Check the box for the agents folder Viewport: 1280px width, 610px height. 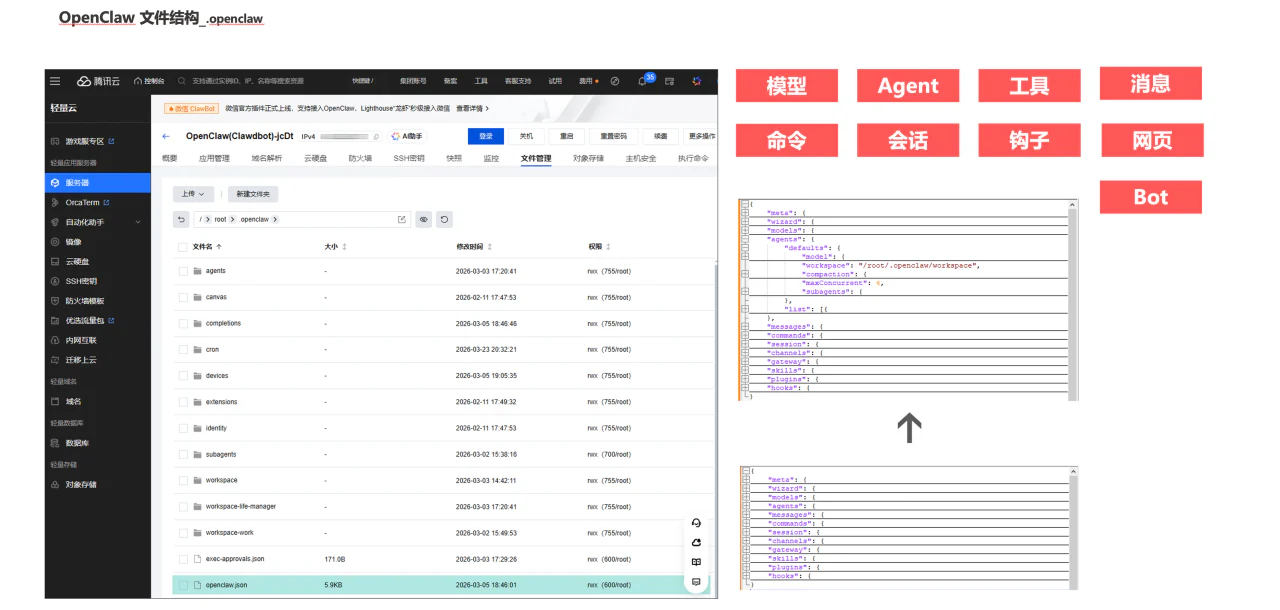coord(183,271)
